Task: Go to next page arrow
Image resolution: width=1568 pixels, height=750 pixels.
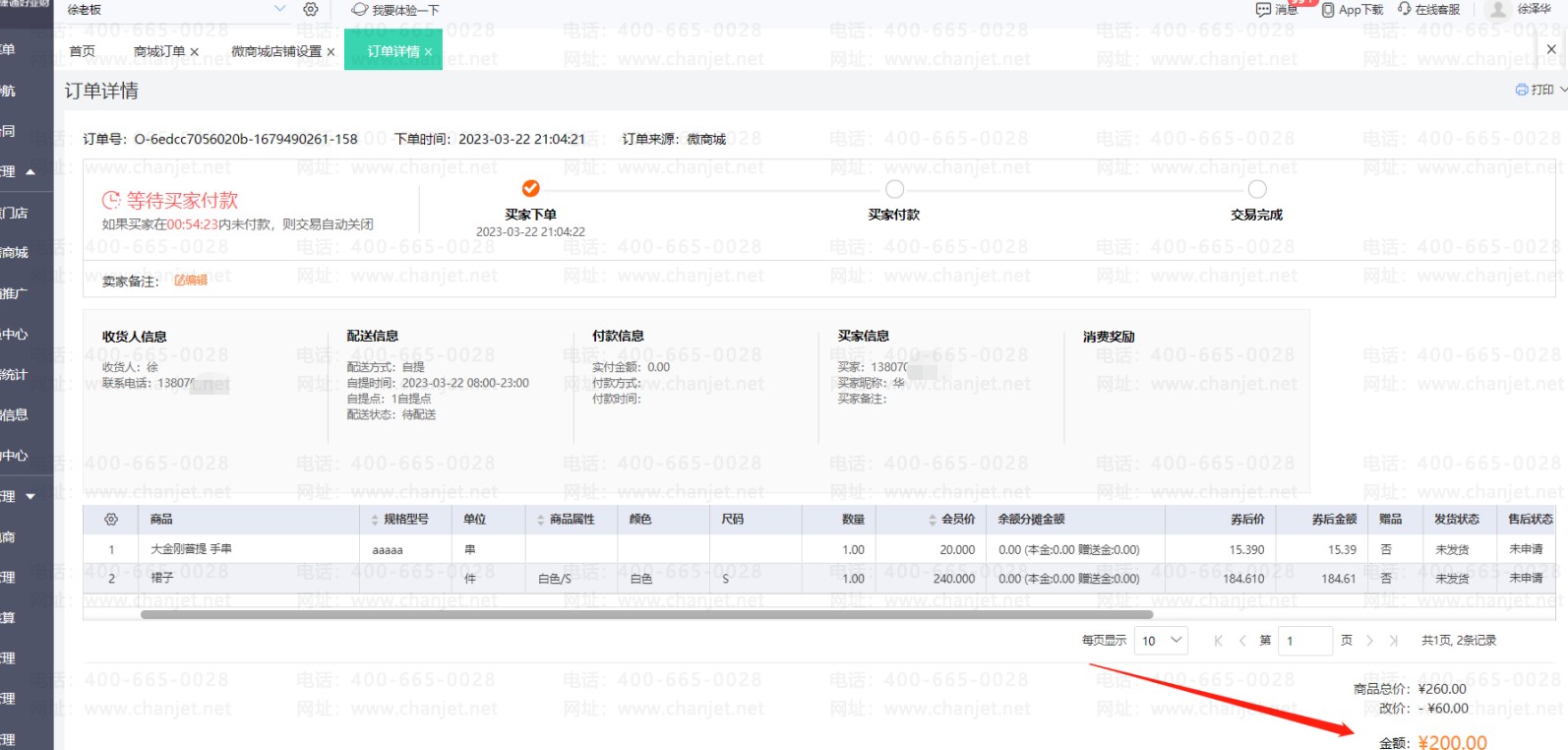Action: pos(1369,641)
